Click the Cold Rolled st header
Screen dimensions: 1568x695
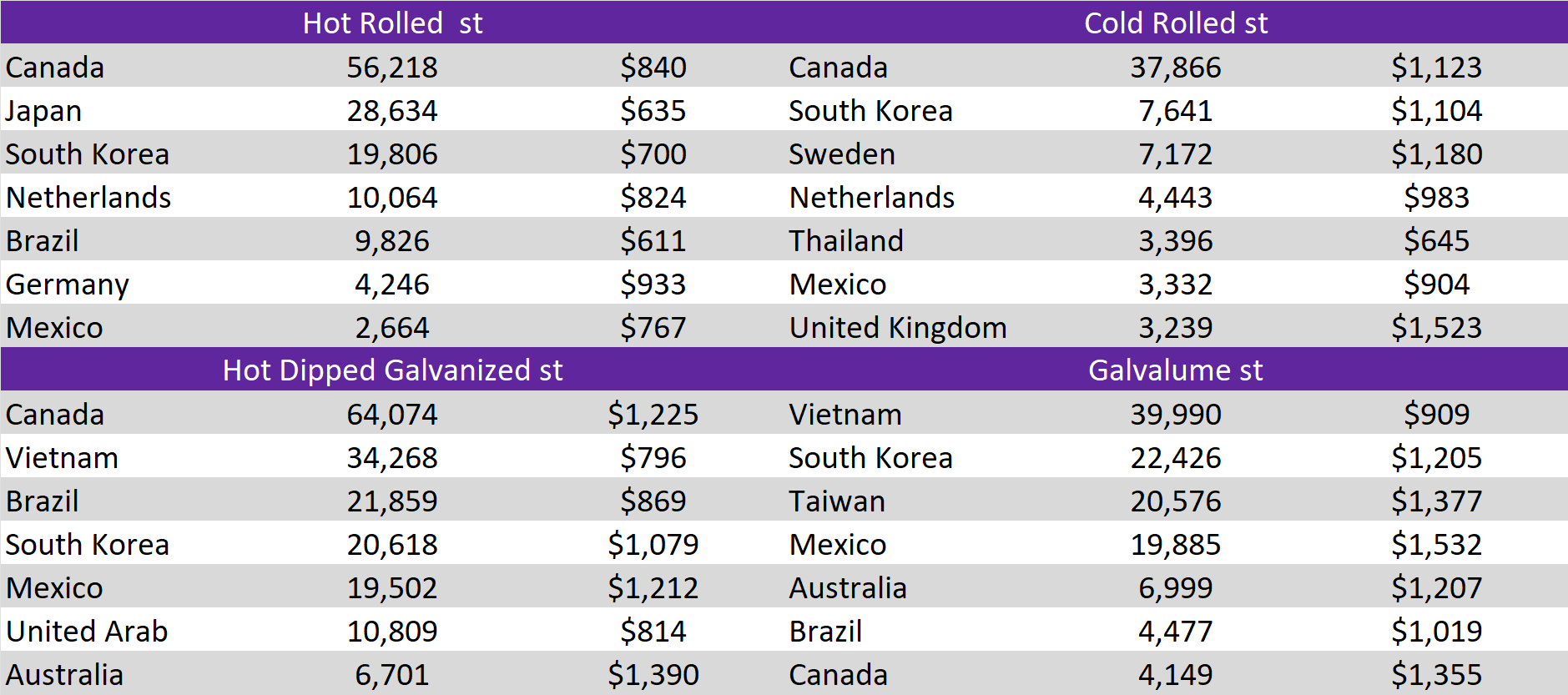(x=1175, y=23)
